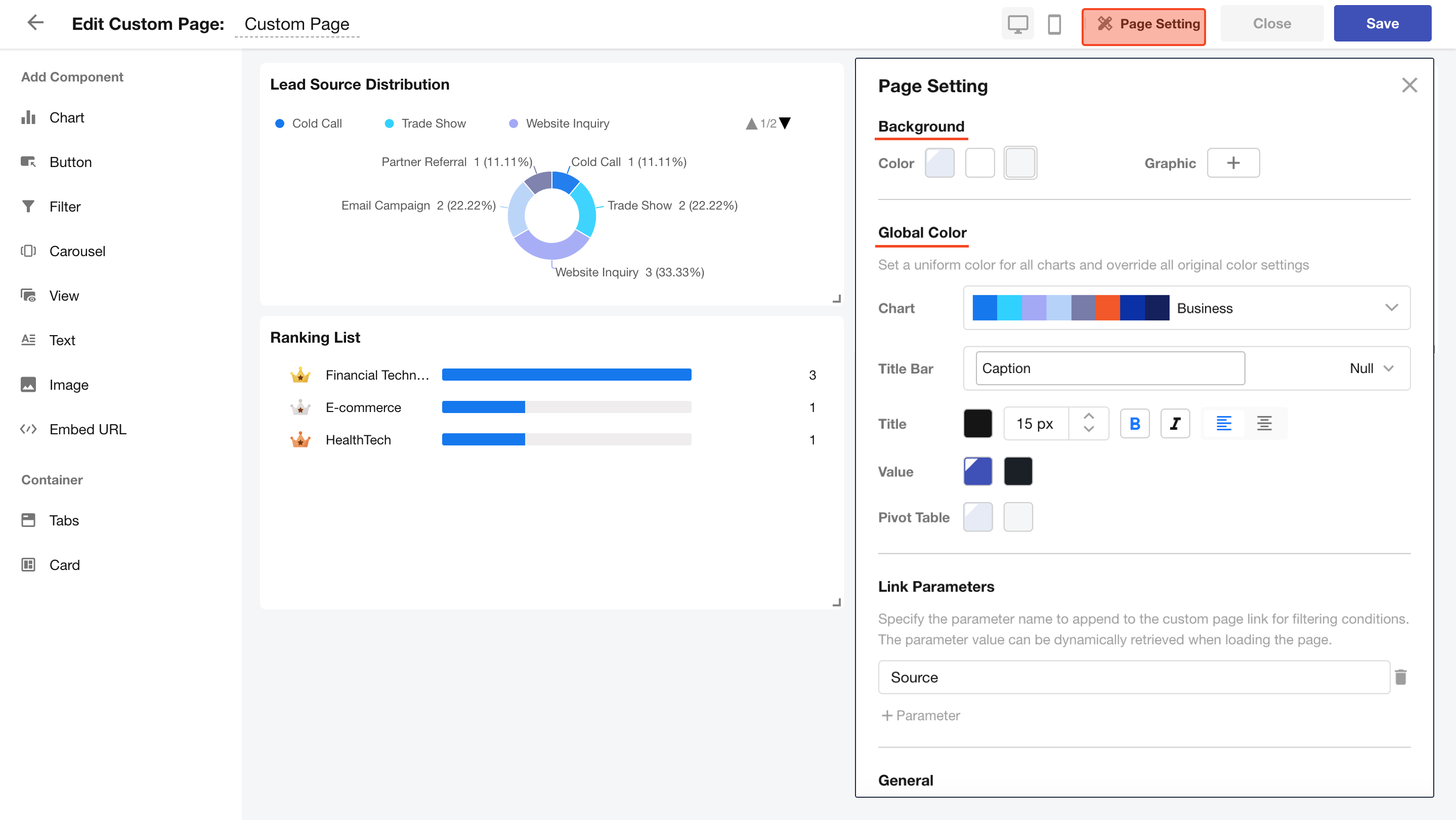Add the Card container
This screenshot has width=1456, height=820.
click(64, 565)
